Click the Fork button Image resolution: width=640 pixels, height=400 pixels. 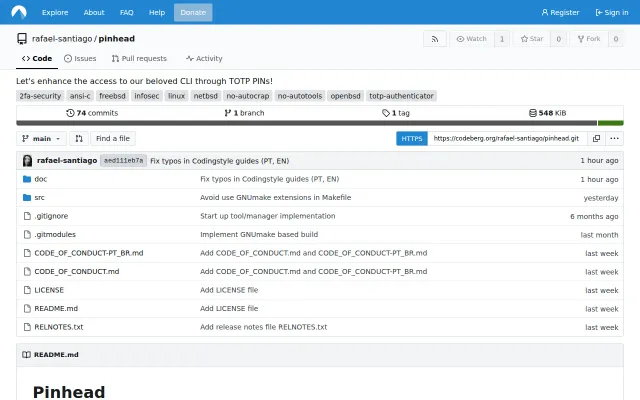click(589, 39)
